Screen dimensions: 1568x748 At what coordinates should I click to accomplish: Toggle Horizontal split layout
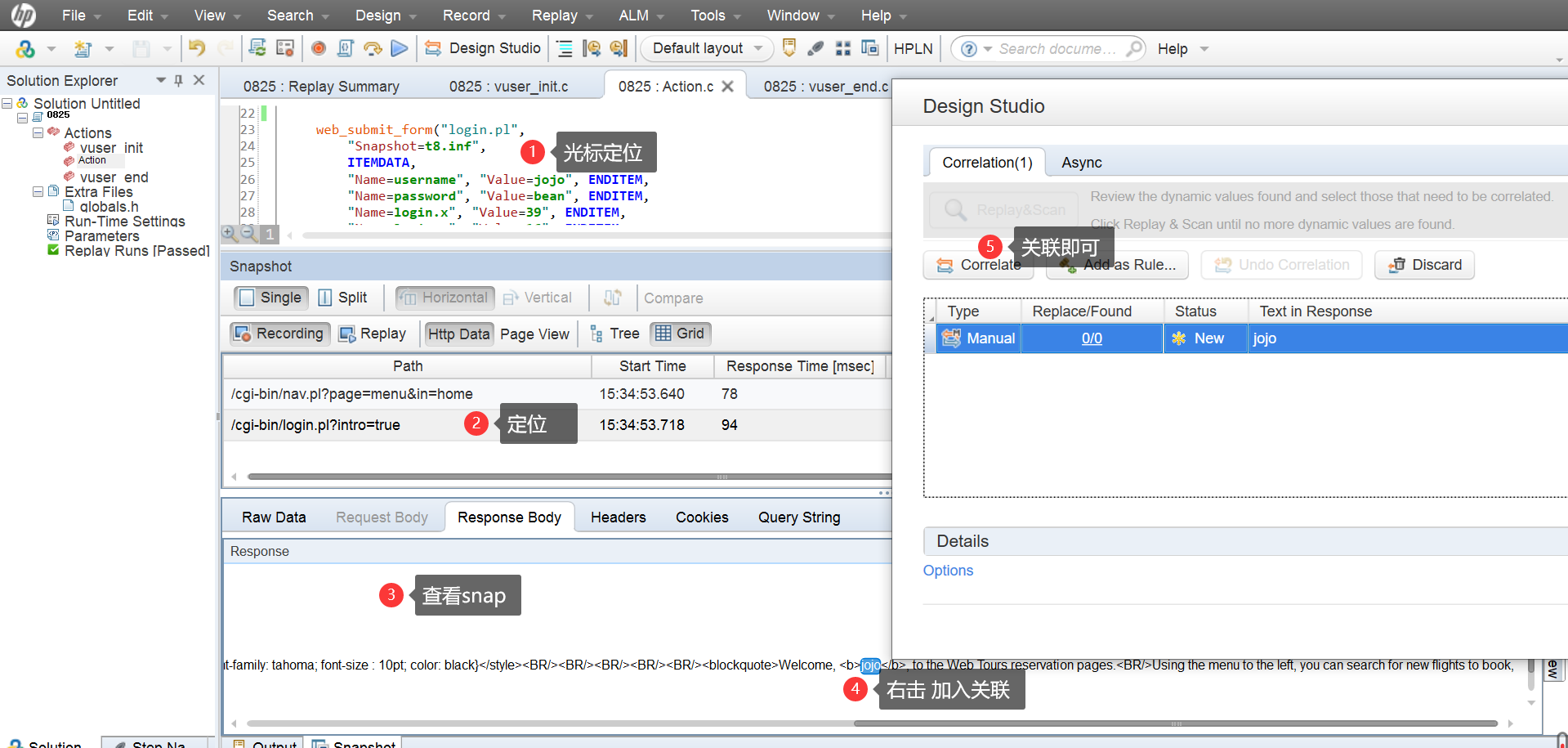coord(445,298)
